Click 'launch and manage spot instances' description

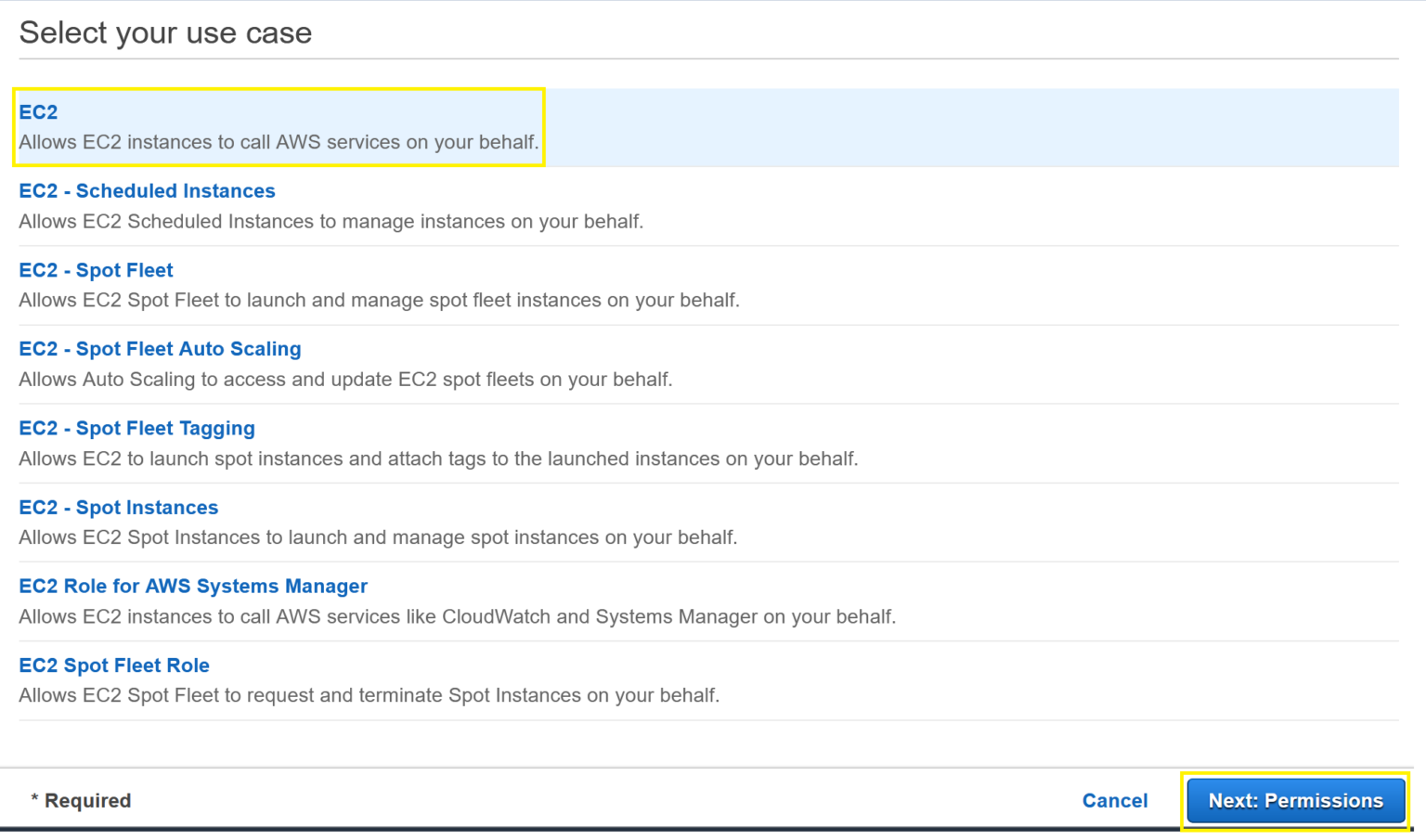click(x=378, y=537)
